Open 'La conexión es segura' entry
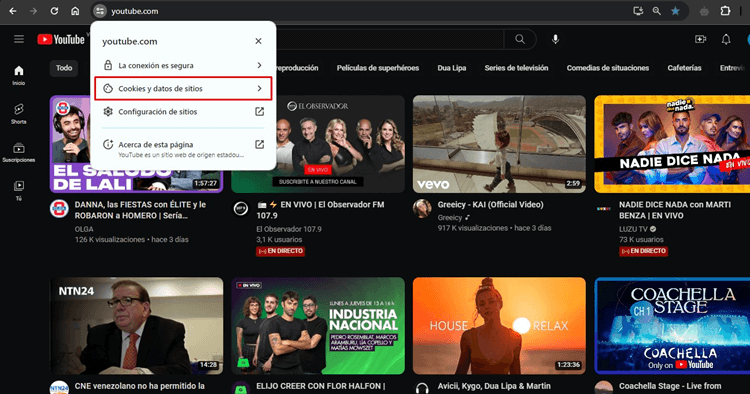Image resolution: width=750 pixels, height=394 pixels. coord(183,66)
